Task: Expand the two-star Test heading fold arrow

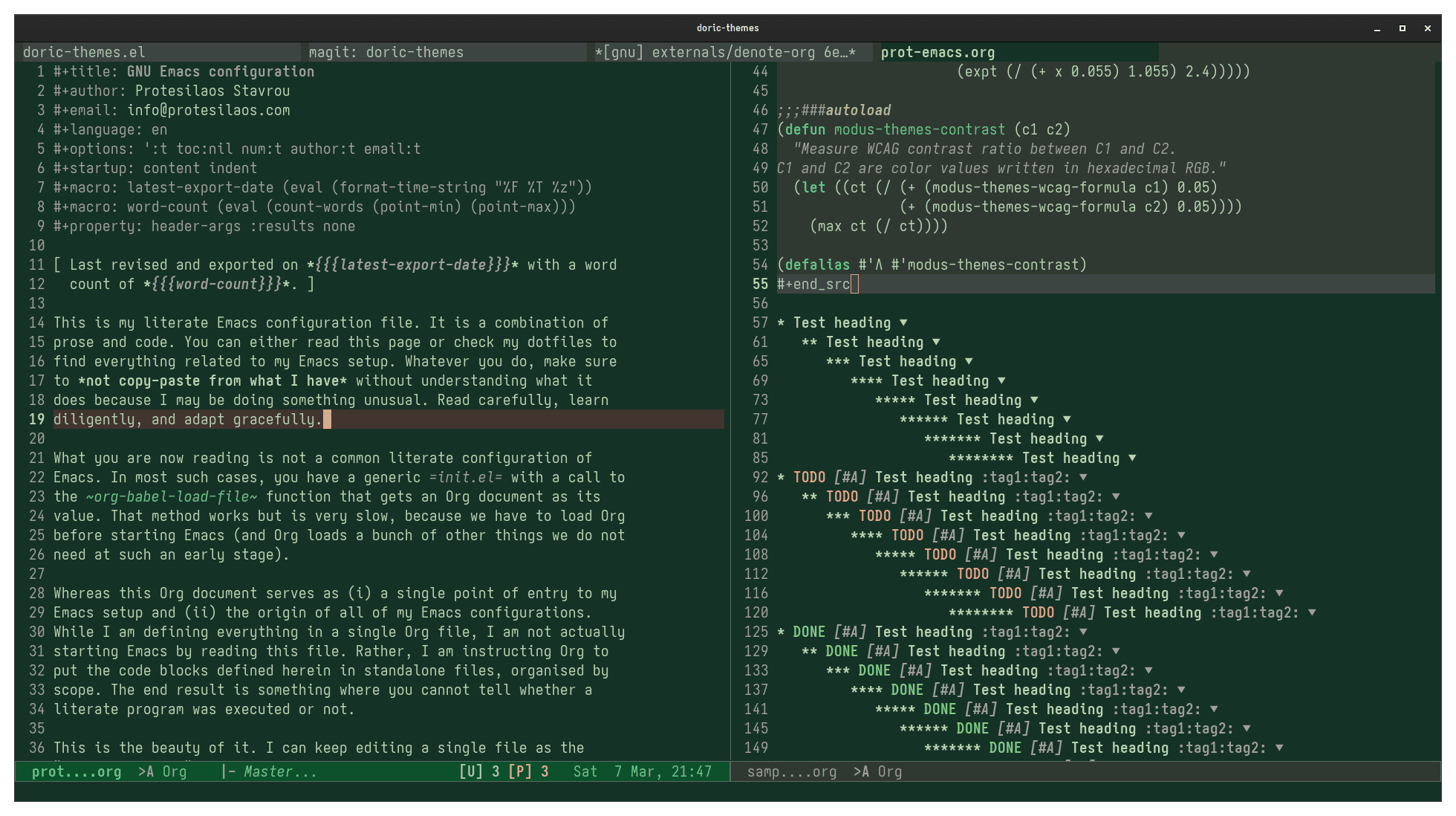Action: click(936, 342)
